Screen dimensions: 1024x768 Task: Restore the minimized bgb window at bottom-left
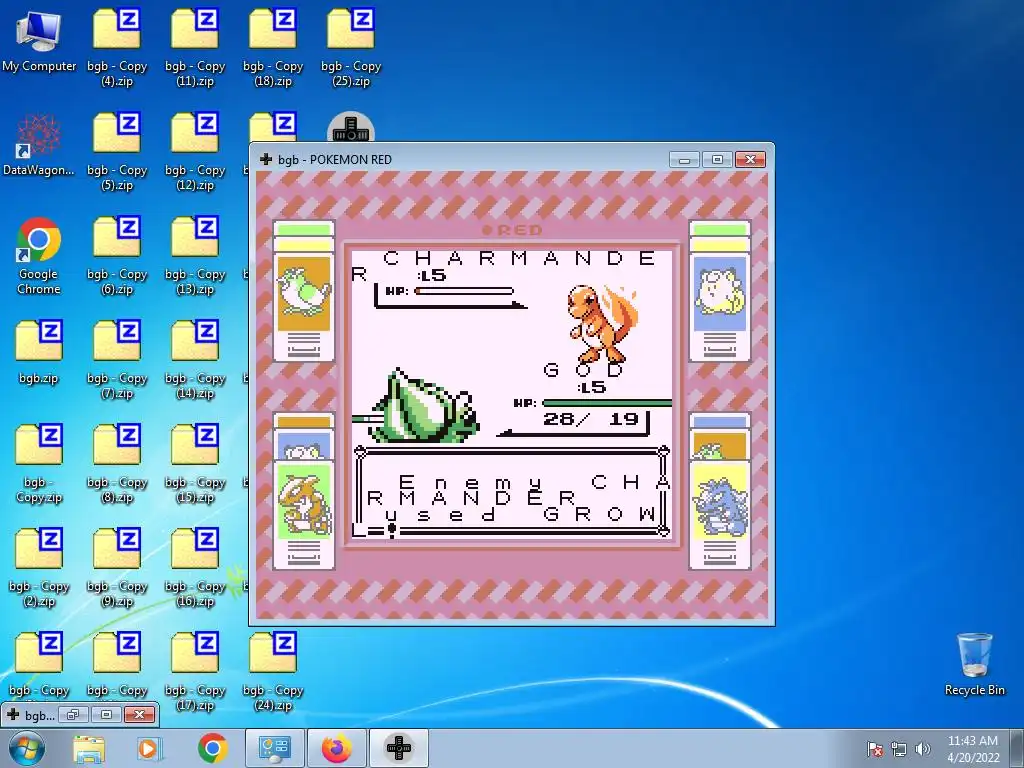click(x=73, y=715)
